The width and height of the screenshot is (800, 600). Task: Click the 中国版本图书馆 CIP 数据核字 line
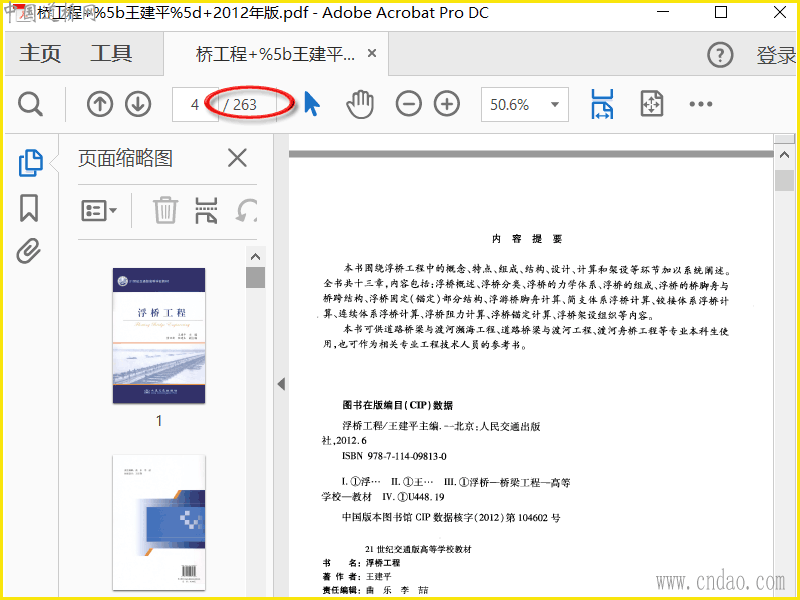click(x=451, y=517)
